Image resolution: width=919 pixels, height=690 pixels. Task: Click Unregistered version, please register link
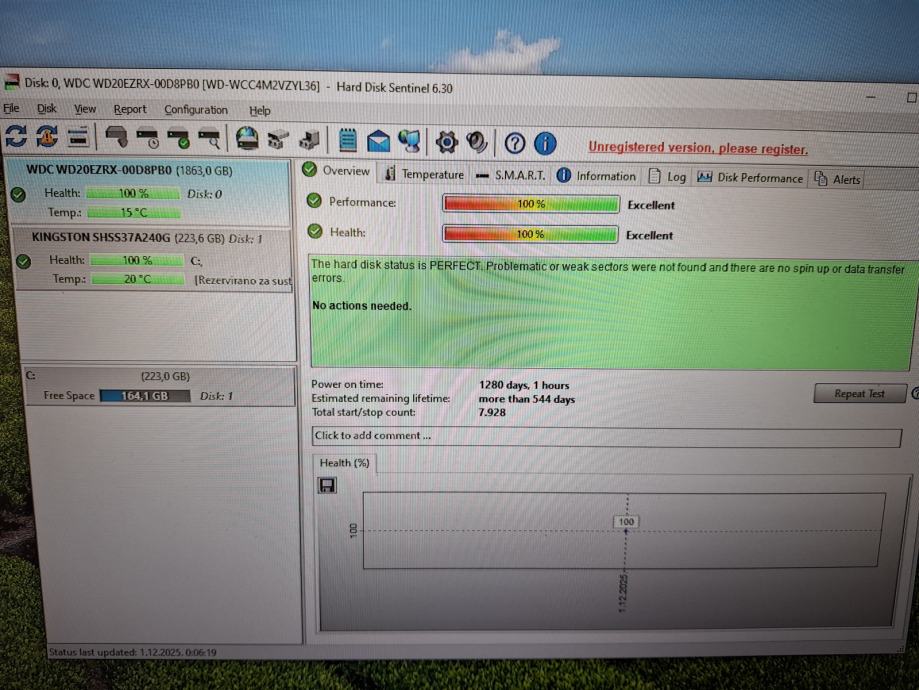click(698, 148)
